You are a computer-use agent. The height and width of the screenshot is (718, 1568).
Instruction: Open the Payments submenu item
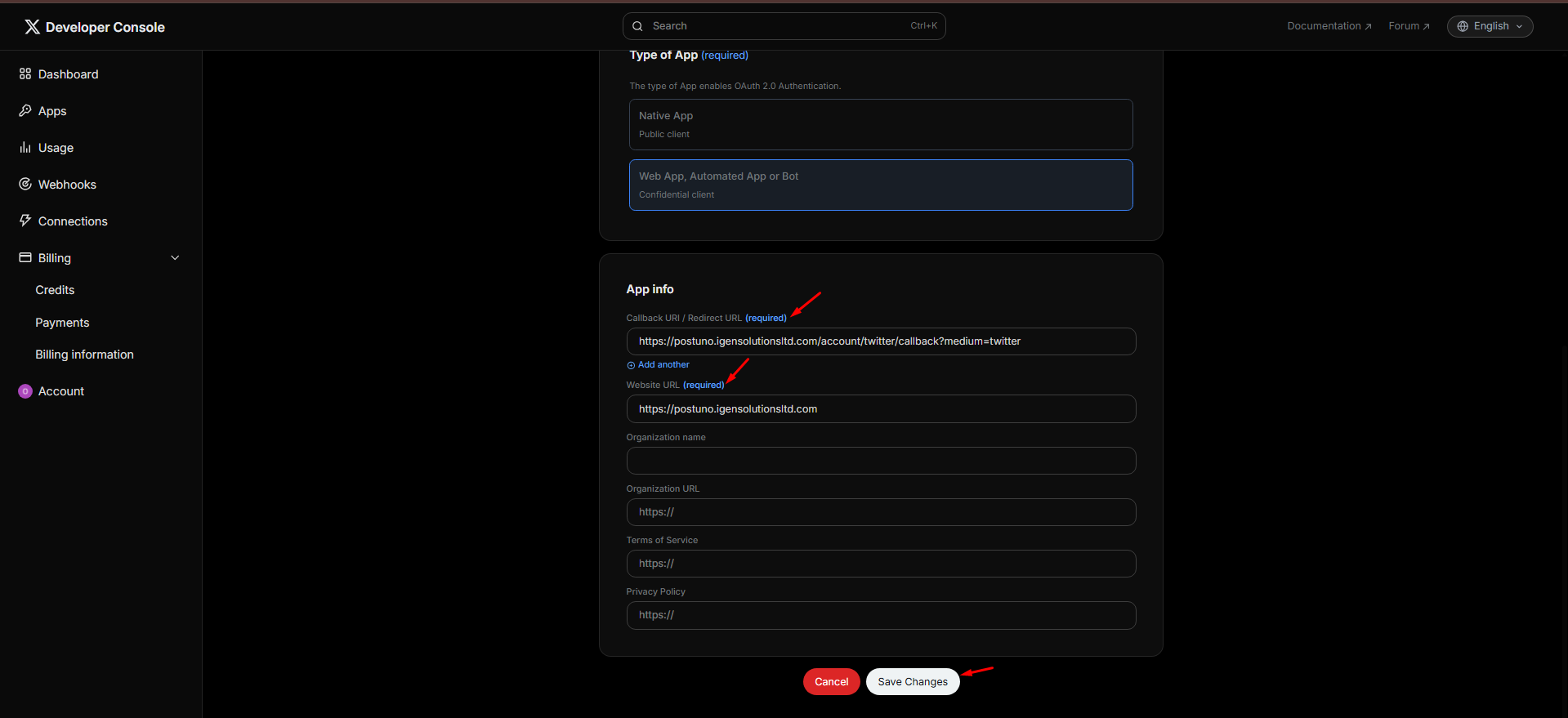62,323
